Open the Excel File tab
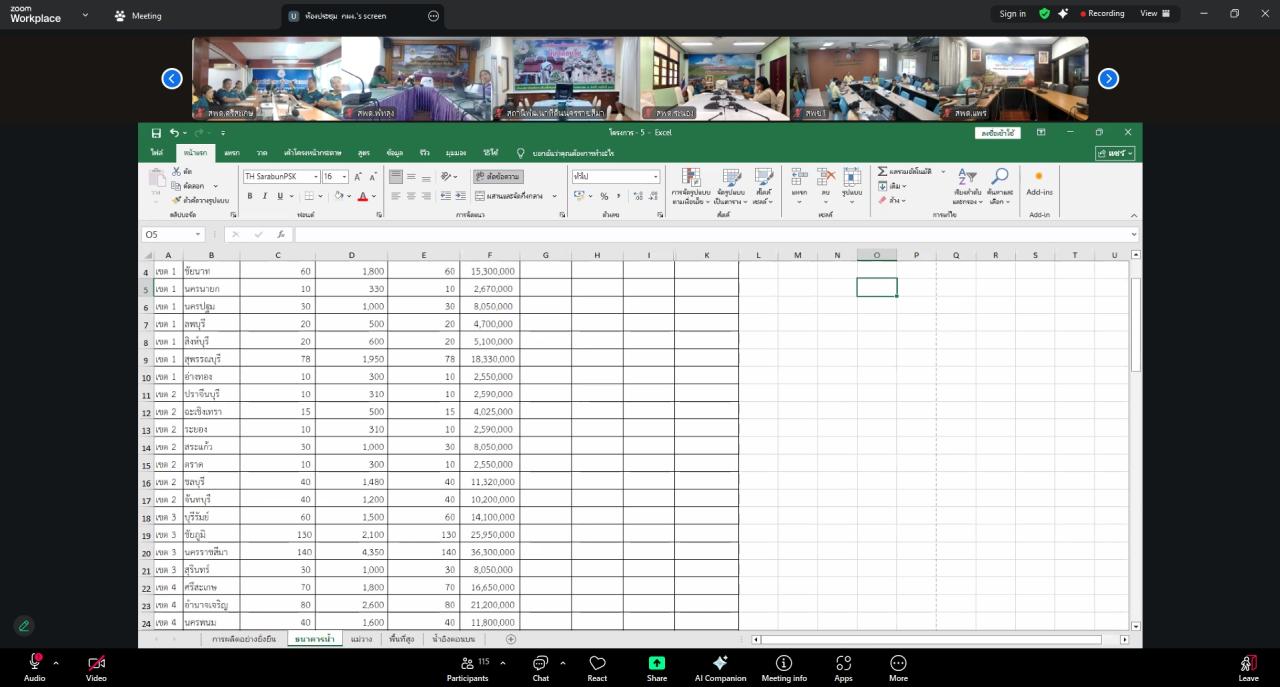This screenshot has width=1280, height=687. pos(157,153)
